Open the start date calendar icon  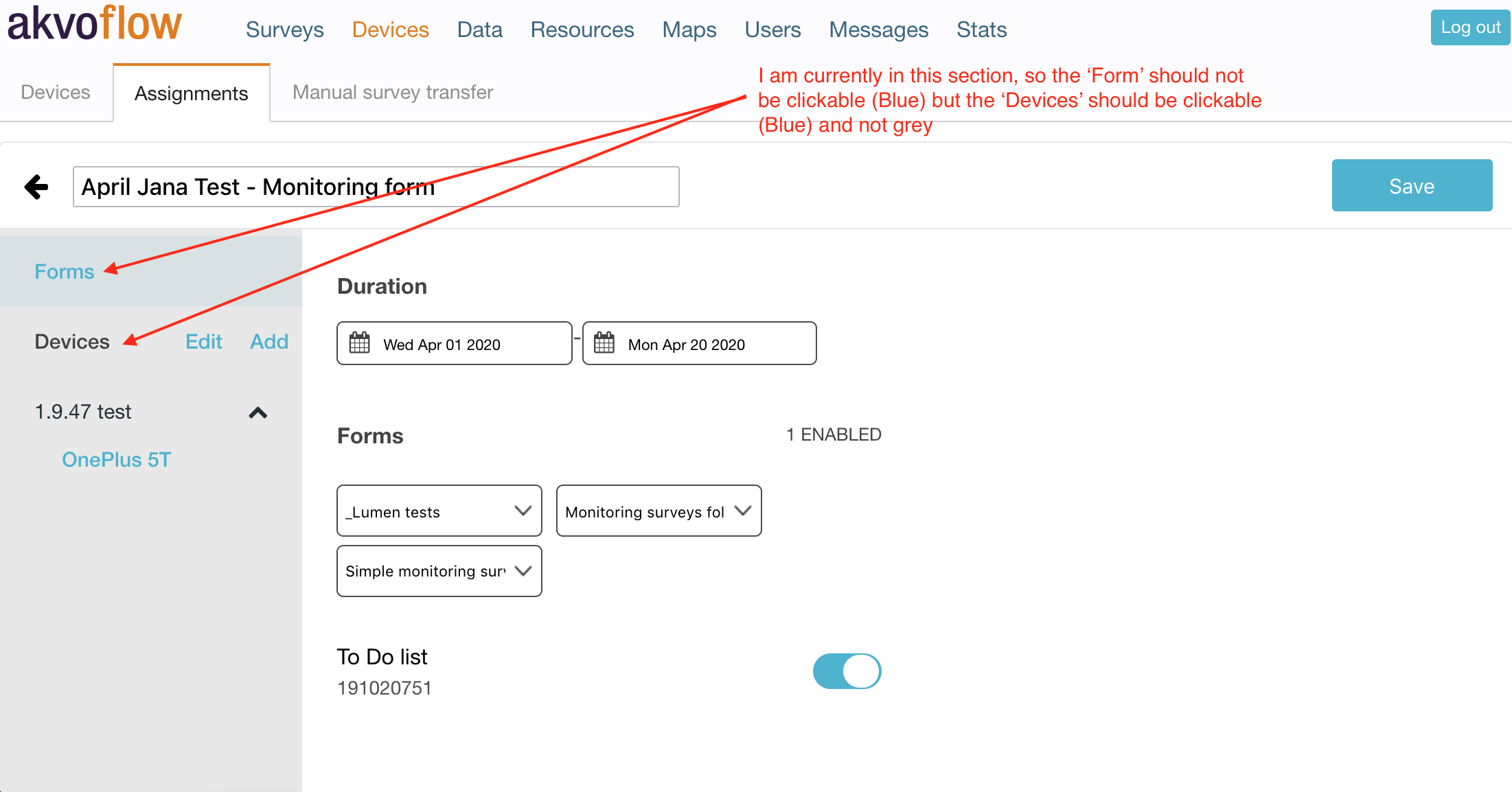coord(359,342)
